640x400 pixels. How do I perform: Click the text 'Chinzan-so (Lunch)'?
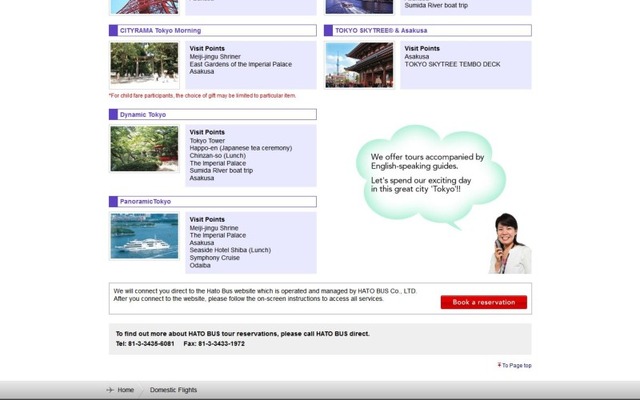[x=218, y=156]
